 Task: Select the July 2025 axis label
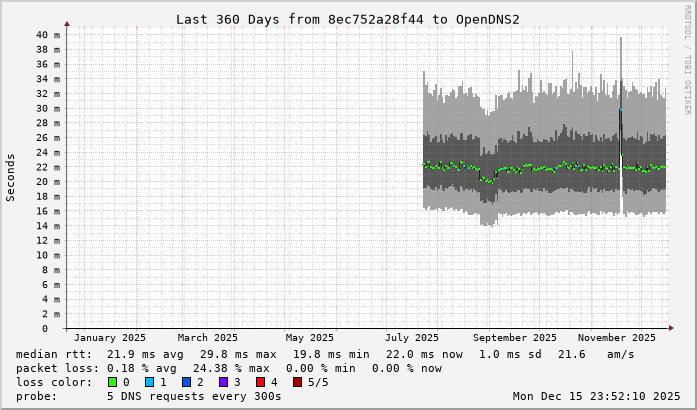tap(412, 338)
